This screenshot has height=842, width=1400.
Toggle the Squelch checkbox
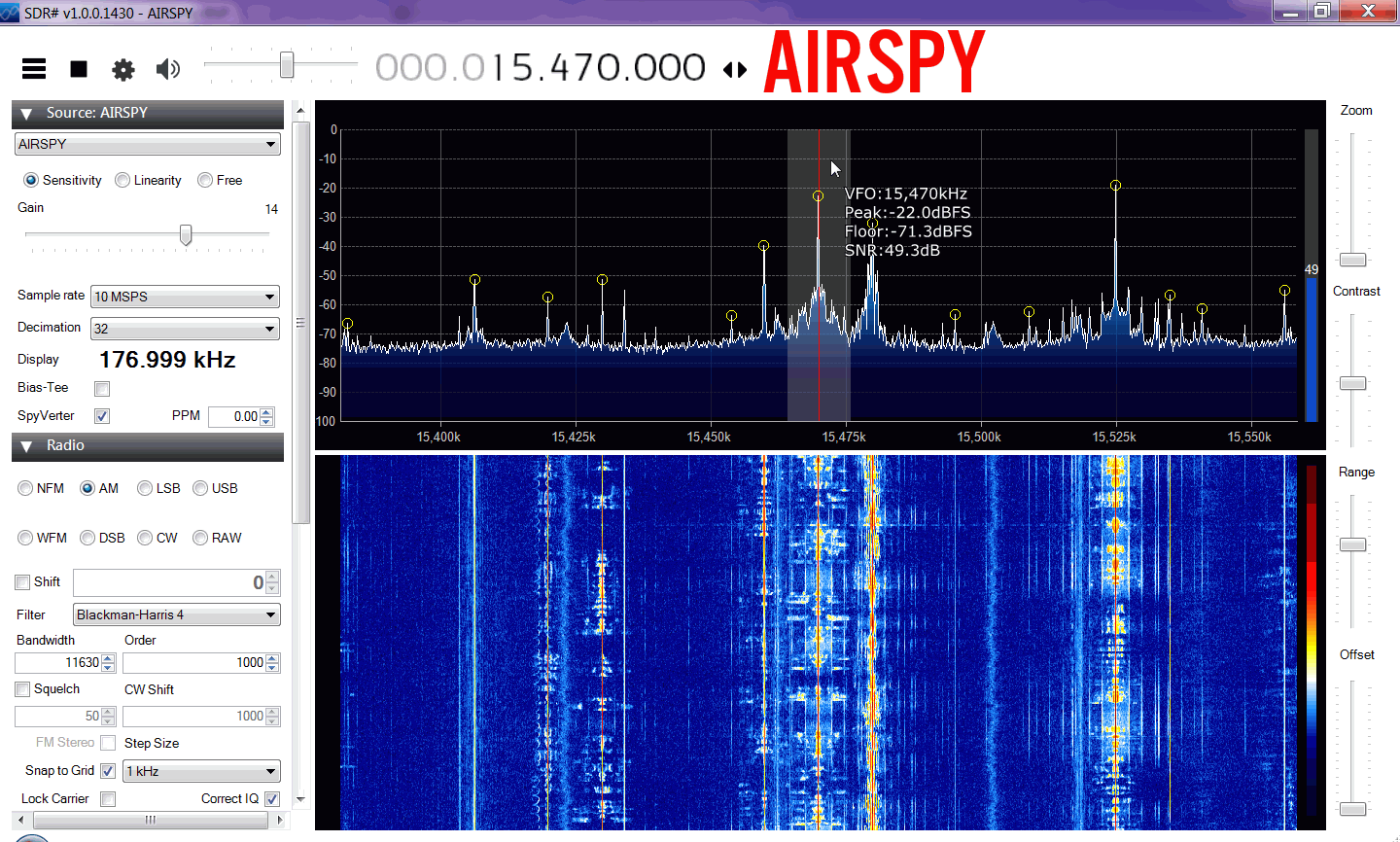[22, 689]
